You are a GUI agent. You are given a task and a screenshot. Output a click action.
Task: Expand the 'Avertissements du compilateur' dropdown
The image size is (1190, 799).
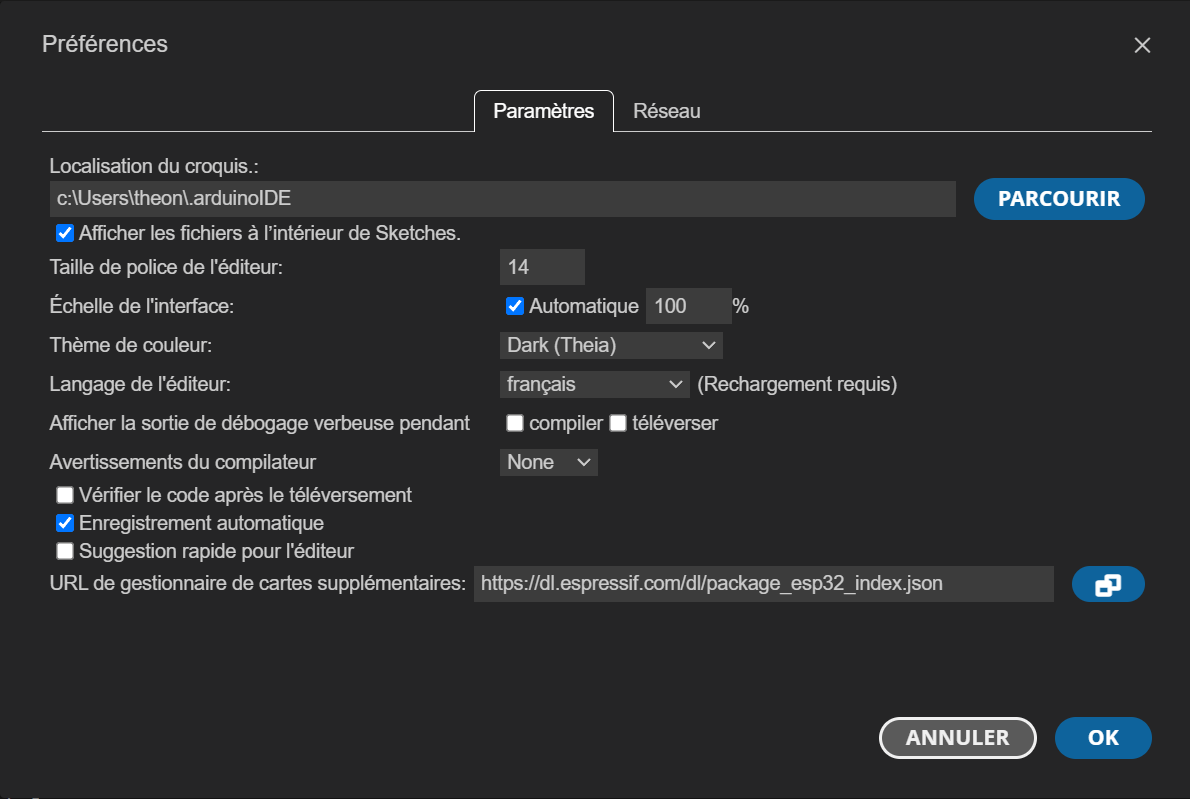tap(548, 462)
